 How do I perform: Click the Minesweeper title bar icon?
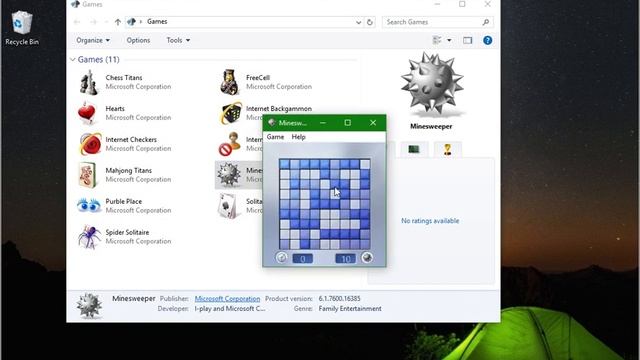click(x=272, y=122)
